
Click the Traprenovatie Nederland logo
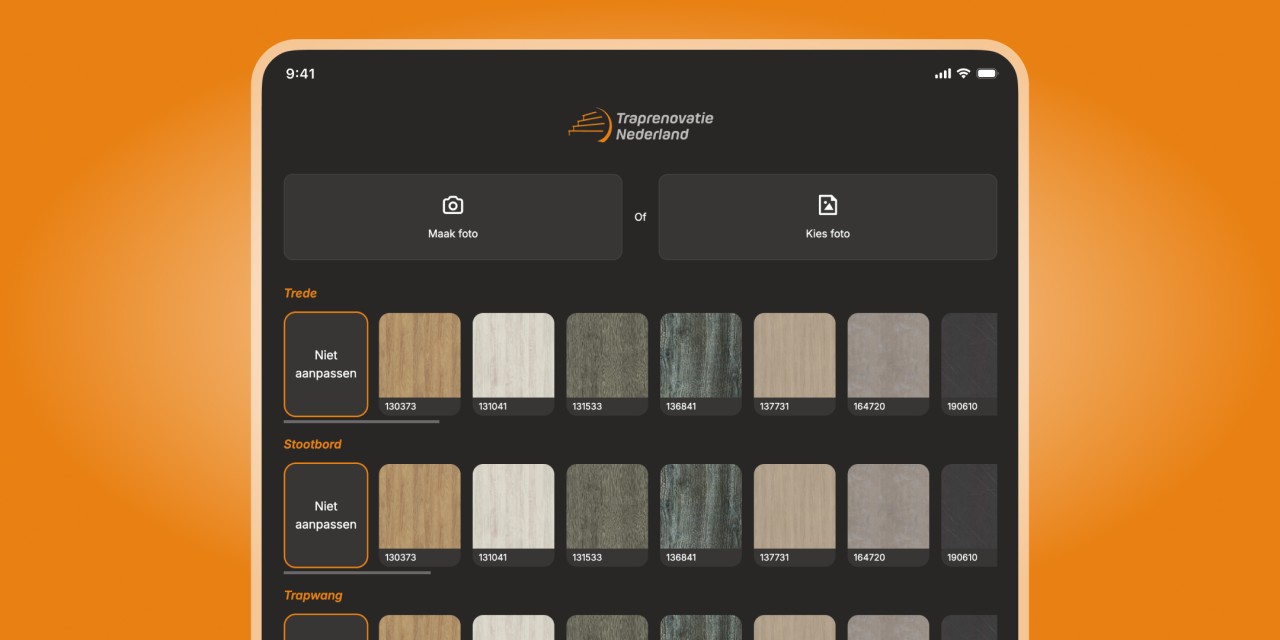coord(640,125)
